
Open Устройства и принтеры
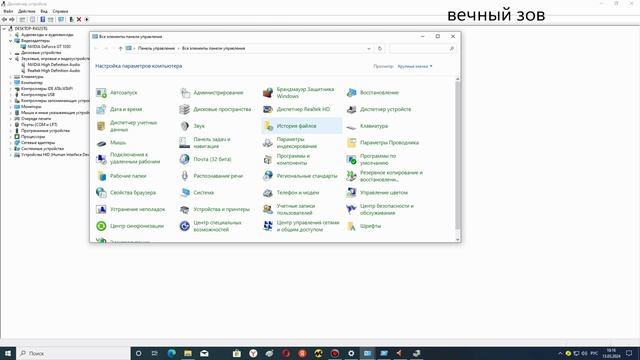[x=215, y=209]
